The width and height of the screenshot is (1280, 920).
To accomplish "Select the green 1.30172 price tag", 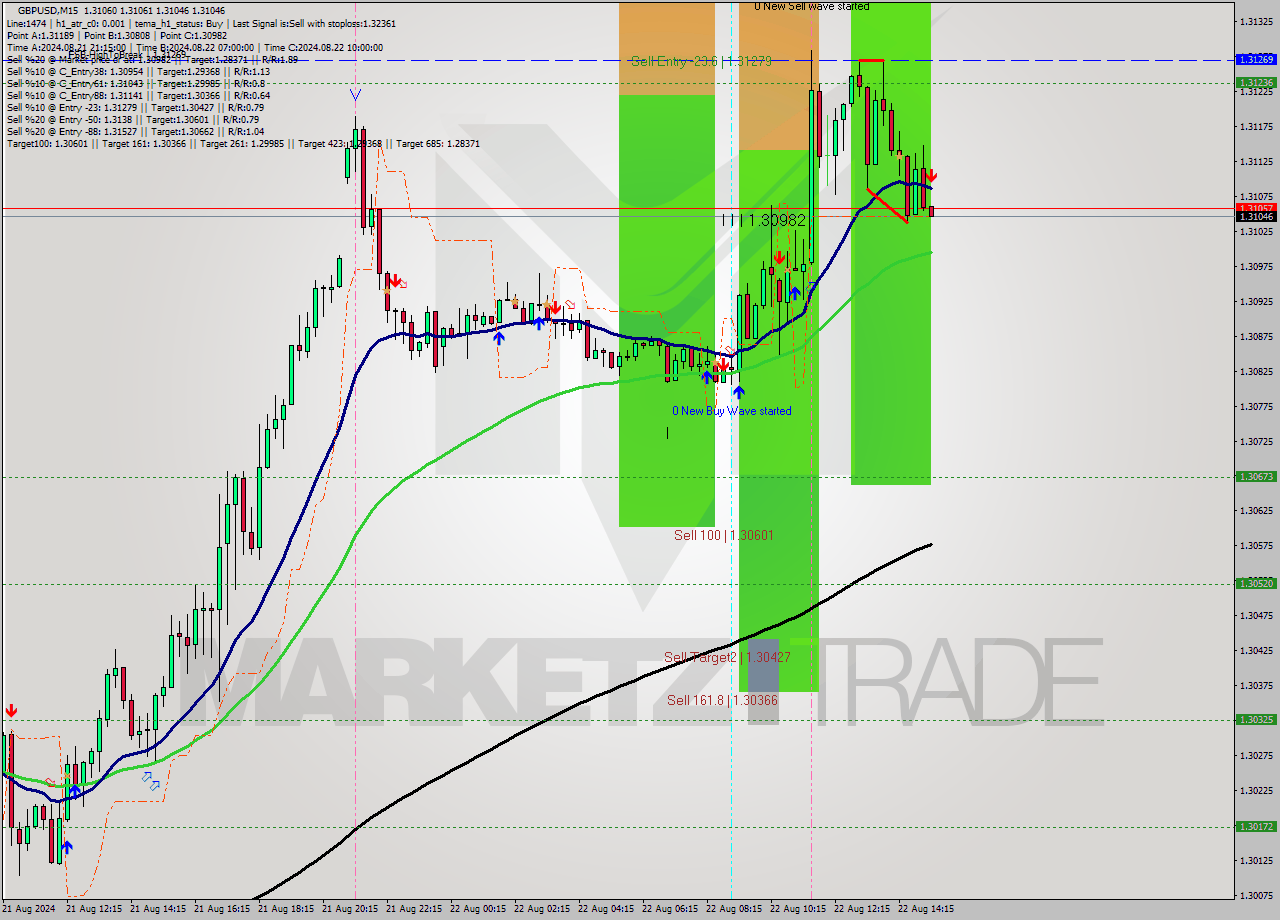I will pos(1256,827).
